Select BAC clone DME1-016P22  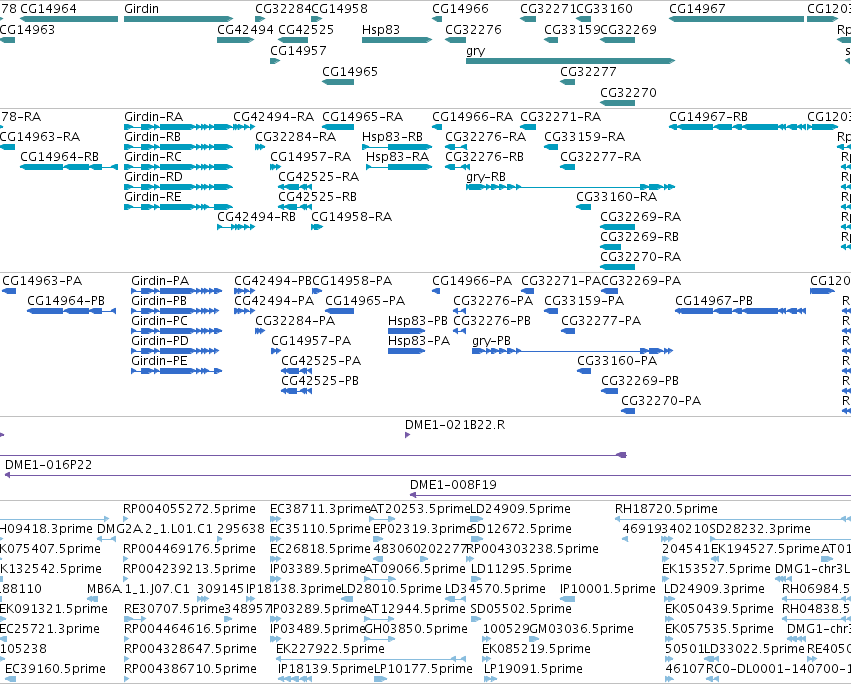[48, 465]
